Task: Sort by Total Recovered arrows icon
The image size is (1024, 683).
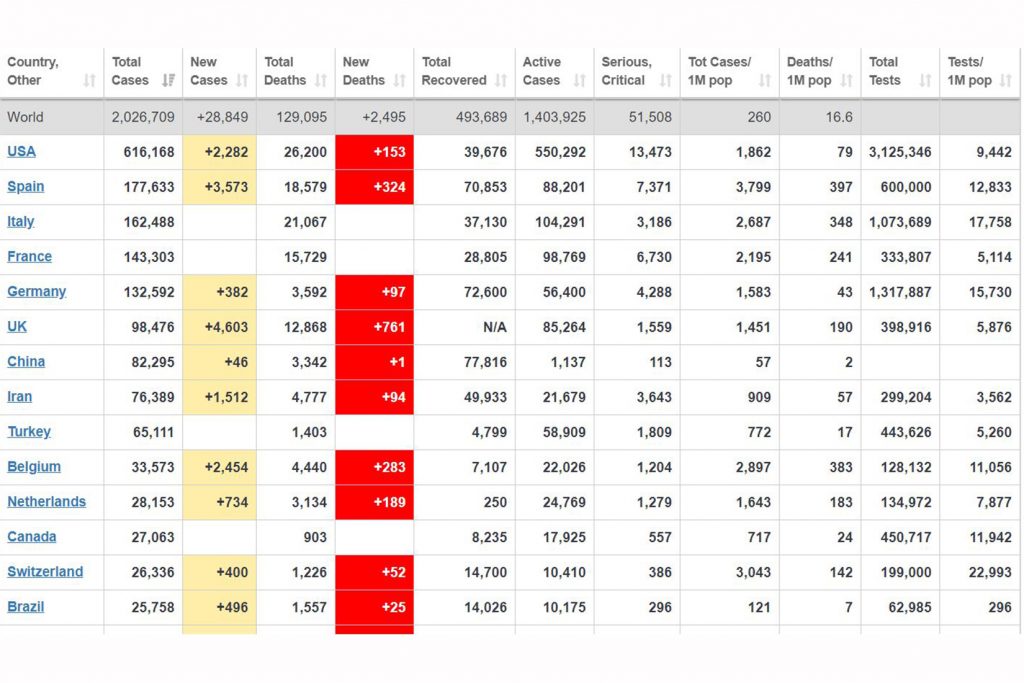Action: point(501,80)
